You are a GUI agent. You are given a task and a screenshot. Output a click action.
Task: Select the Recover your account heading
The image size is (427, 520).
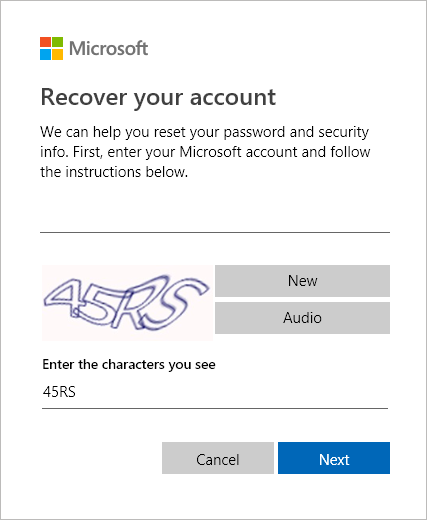pyautogui.click(x=158, y=98)
